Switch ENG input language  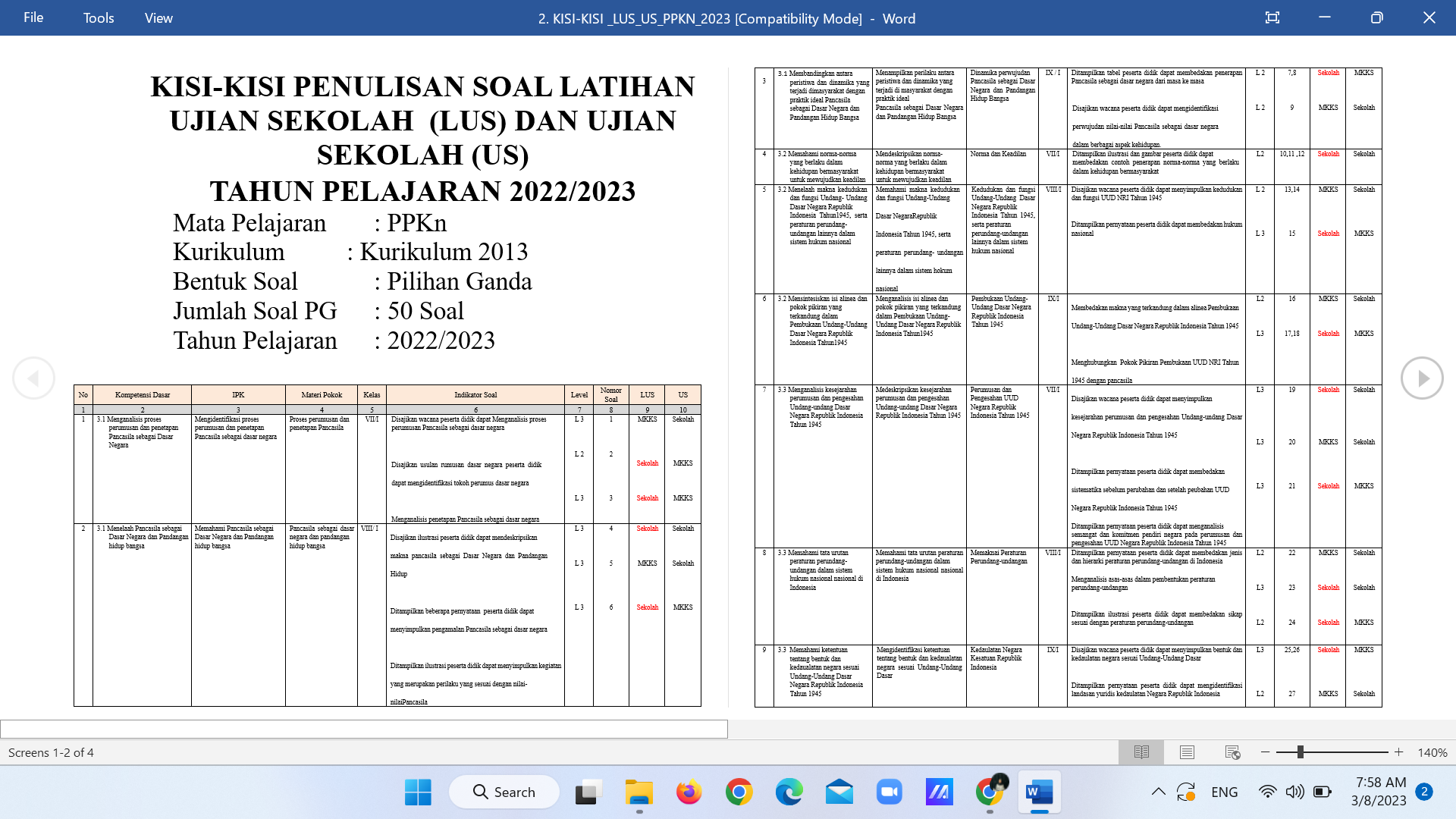coord(1225,792)
